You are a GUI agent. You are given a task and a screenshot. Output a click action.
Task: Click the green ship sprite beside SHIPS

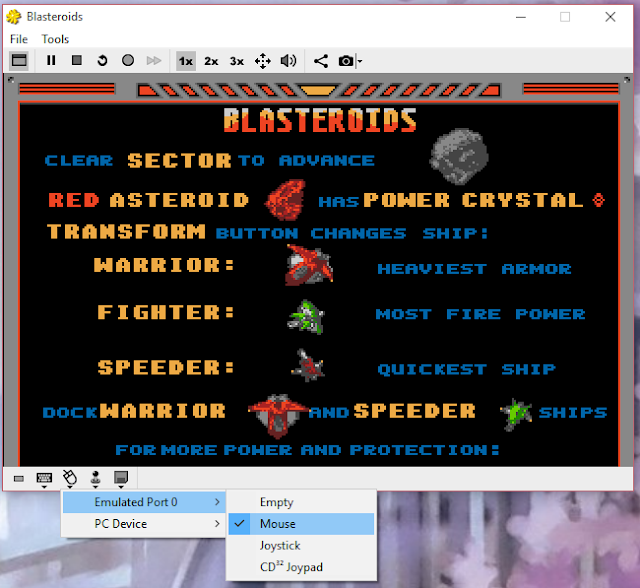pos(516,414)
